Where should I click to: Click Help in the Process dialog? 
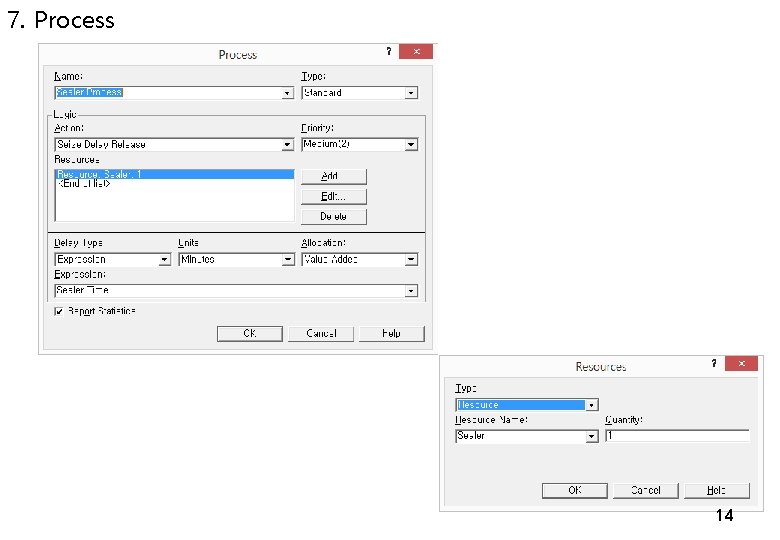(x=392, y=334)
